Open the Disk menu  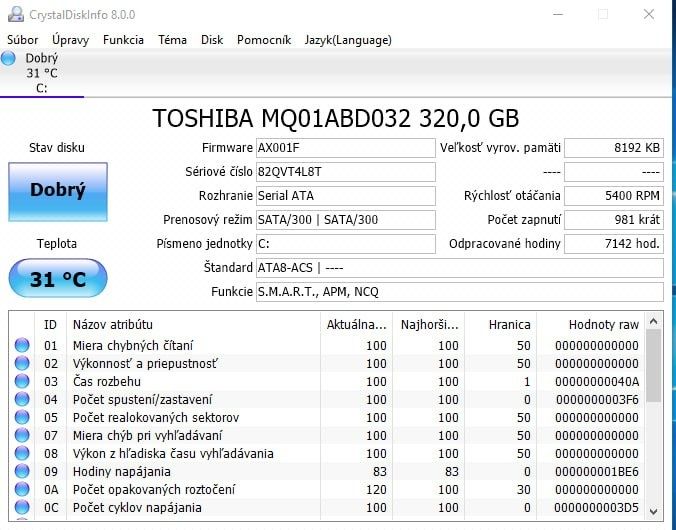[x=212, y=40]
